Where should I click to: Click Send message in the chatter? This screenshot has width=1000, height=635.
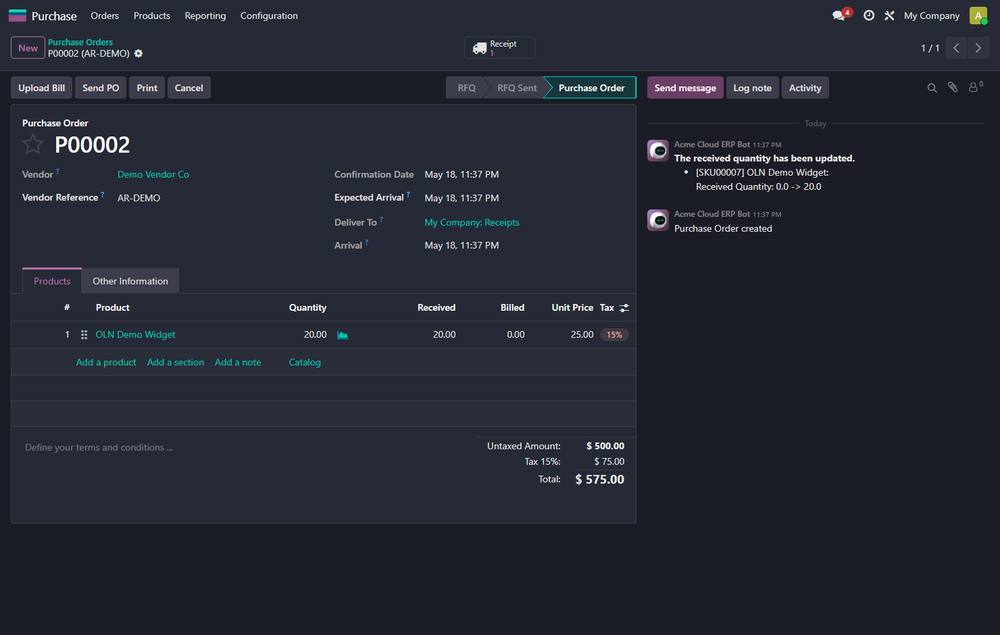click(685, 88)
